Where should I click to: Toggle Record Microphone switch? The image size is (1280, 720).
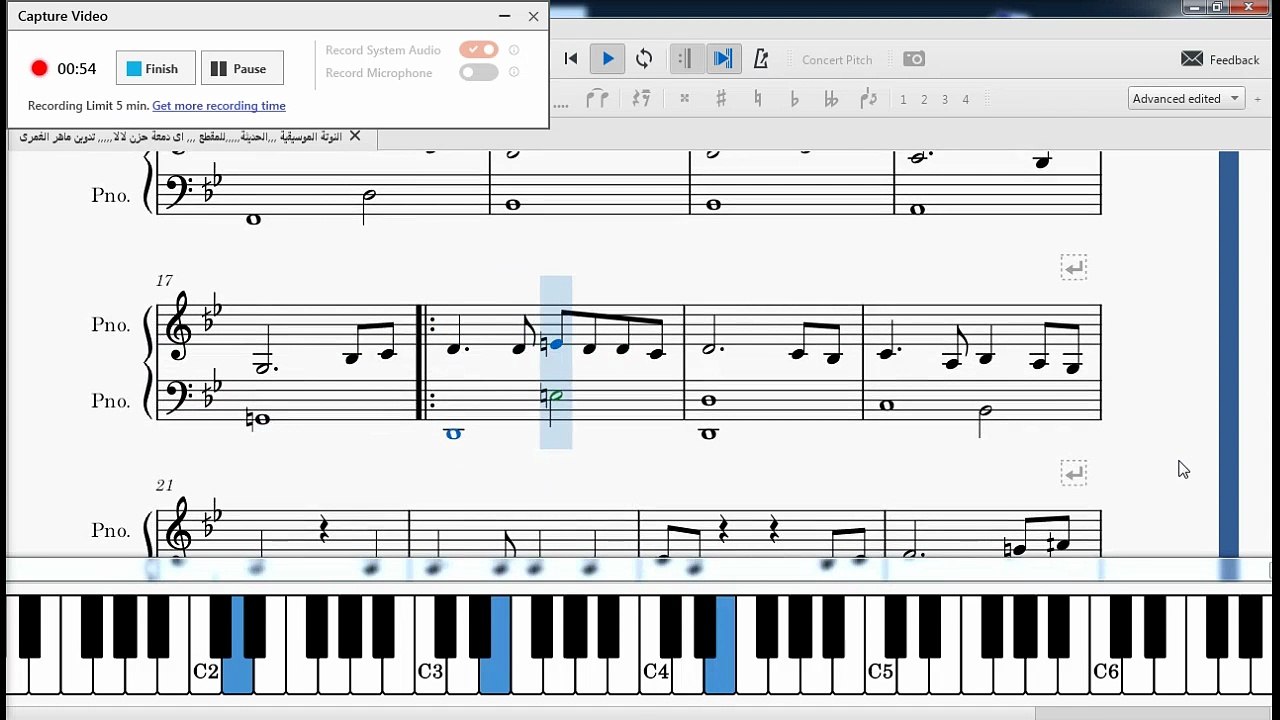pyautogui.click(x=479, y=72)
